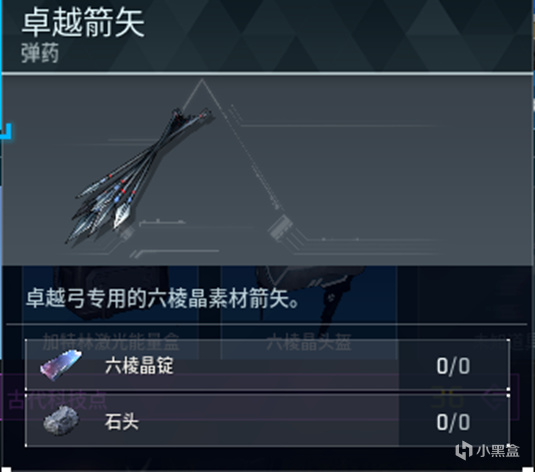Click the dimmed 36 technology points number
This screenshot has width=535, height=472.
(x=447, y=398)
